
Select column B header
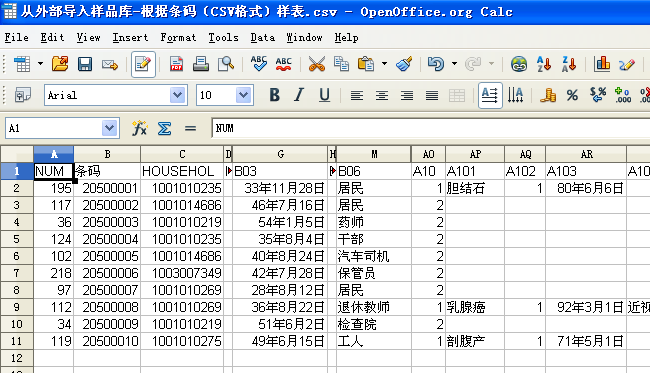coord(107,154)
